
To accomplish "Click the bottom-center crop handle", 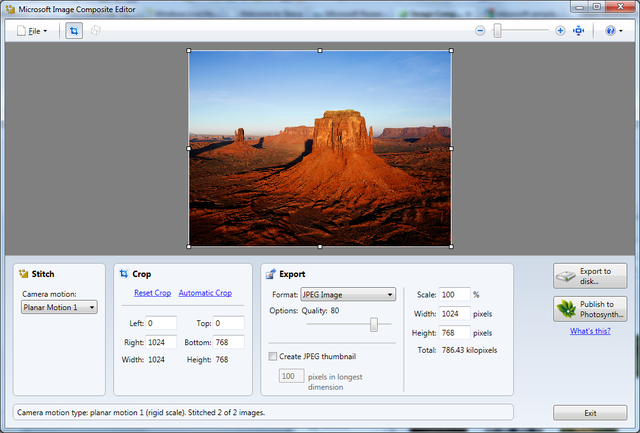I will point(320,246).
